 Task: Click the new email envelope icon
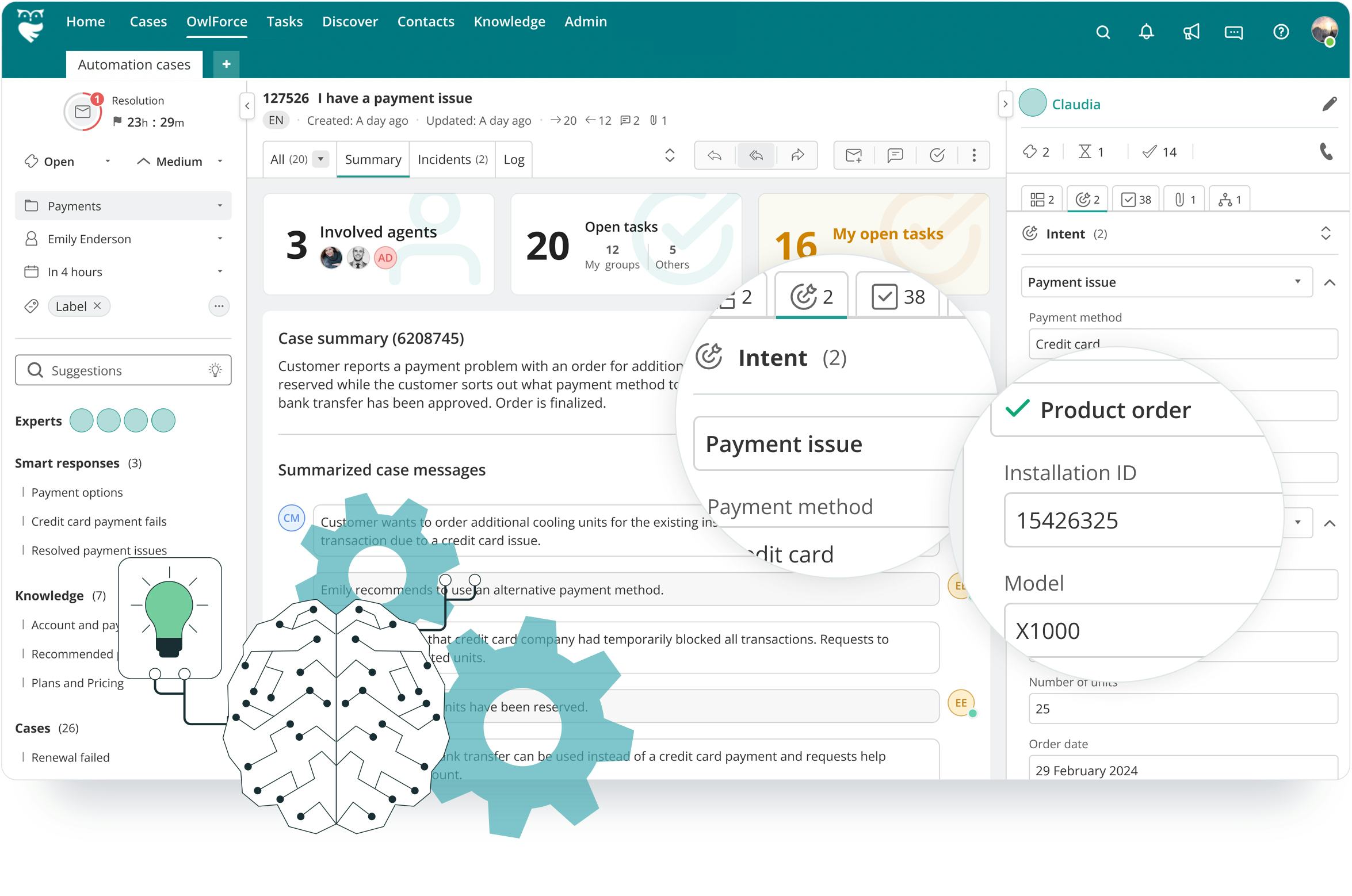coord(854,155)
